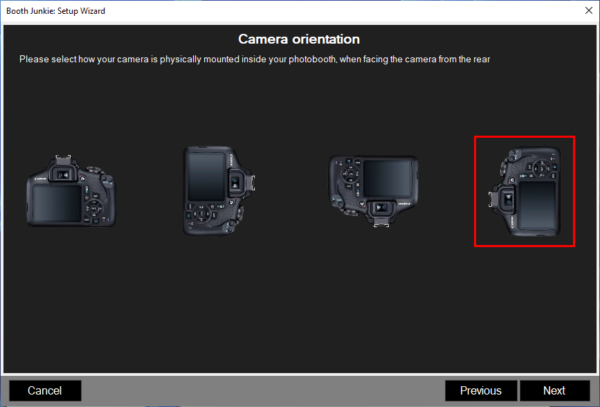Click the LCD screen of the upright camera

55,203
